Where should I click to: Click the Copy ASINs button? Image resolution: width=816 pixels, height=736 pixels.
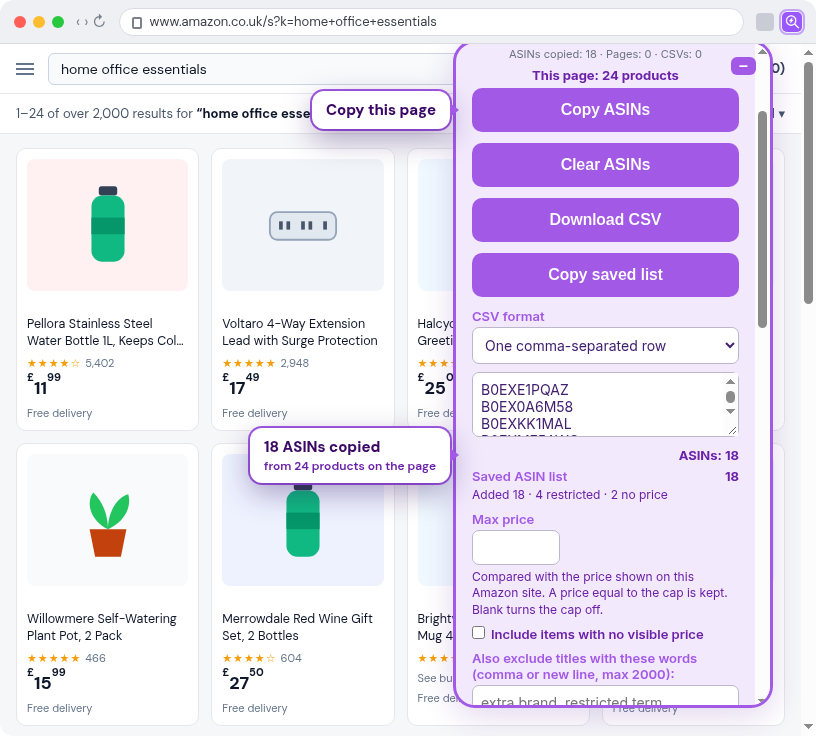tap(605, 110)
